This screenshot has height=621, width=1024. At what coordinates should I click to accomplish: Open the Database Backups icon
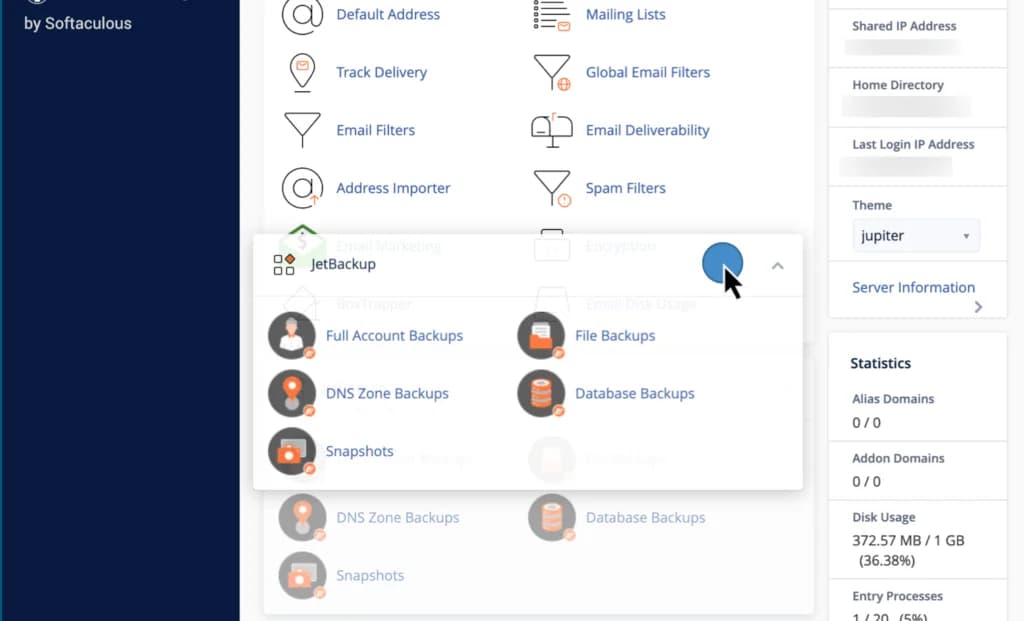point(540,393)
